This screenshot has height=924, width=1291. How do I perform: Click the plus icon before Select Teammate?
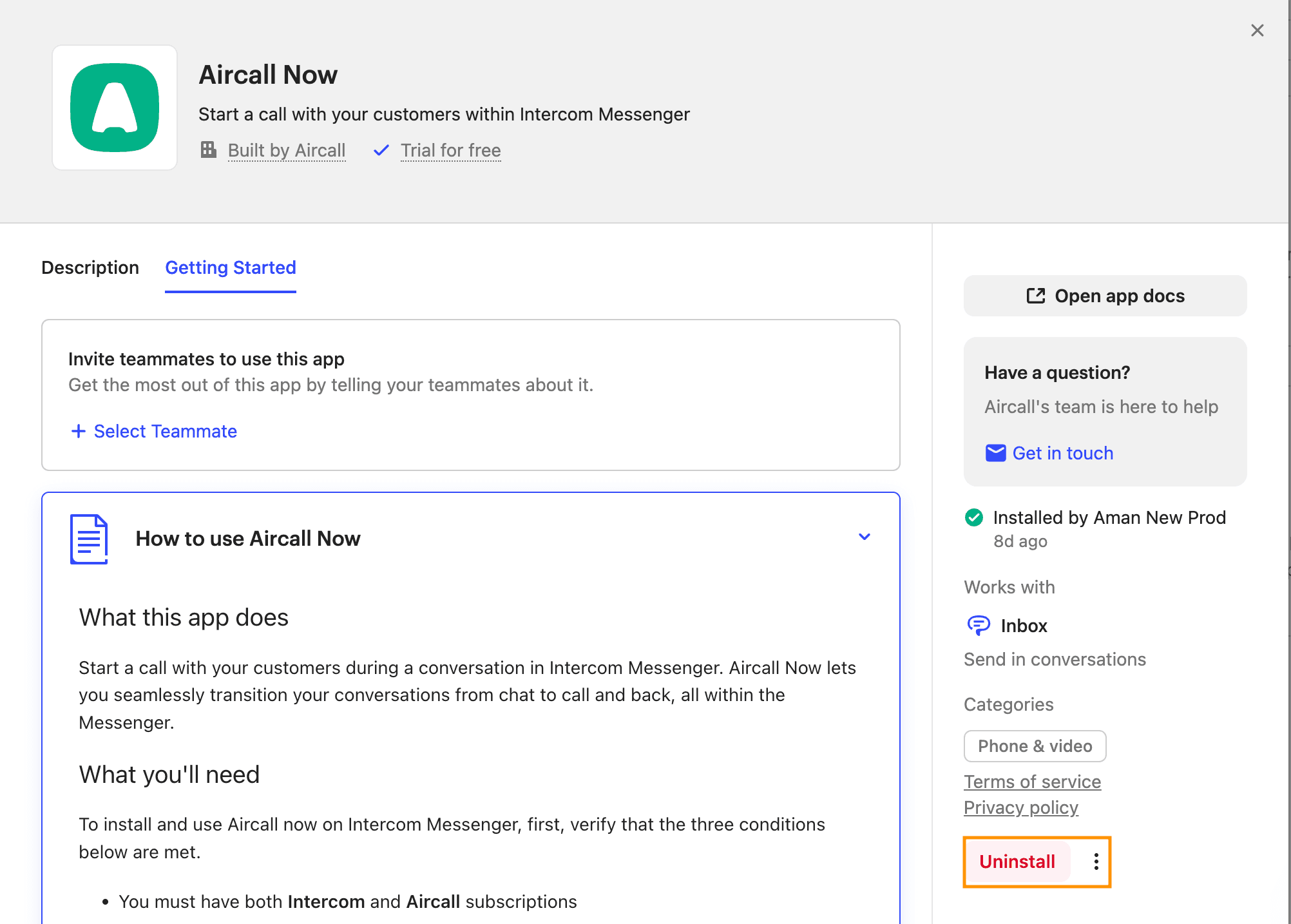(x=78, y=431)
